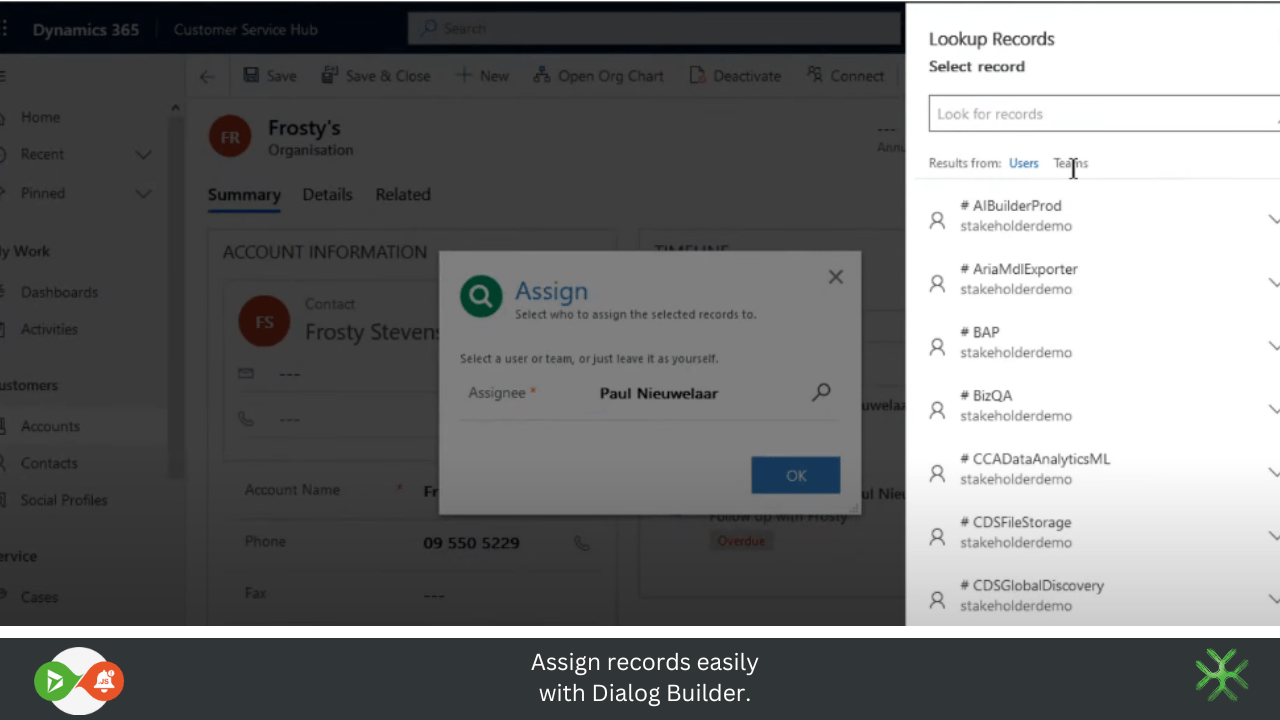Click the Assignee lookup magnifier icon
This screenshot has height=720, width=1280.
pyautogui.click(x=821, y=393)
